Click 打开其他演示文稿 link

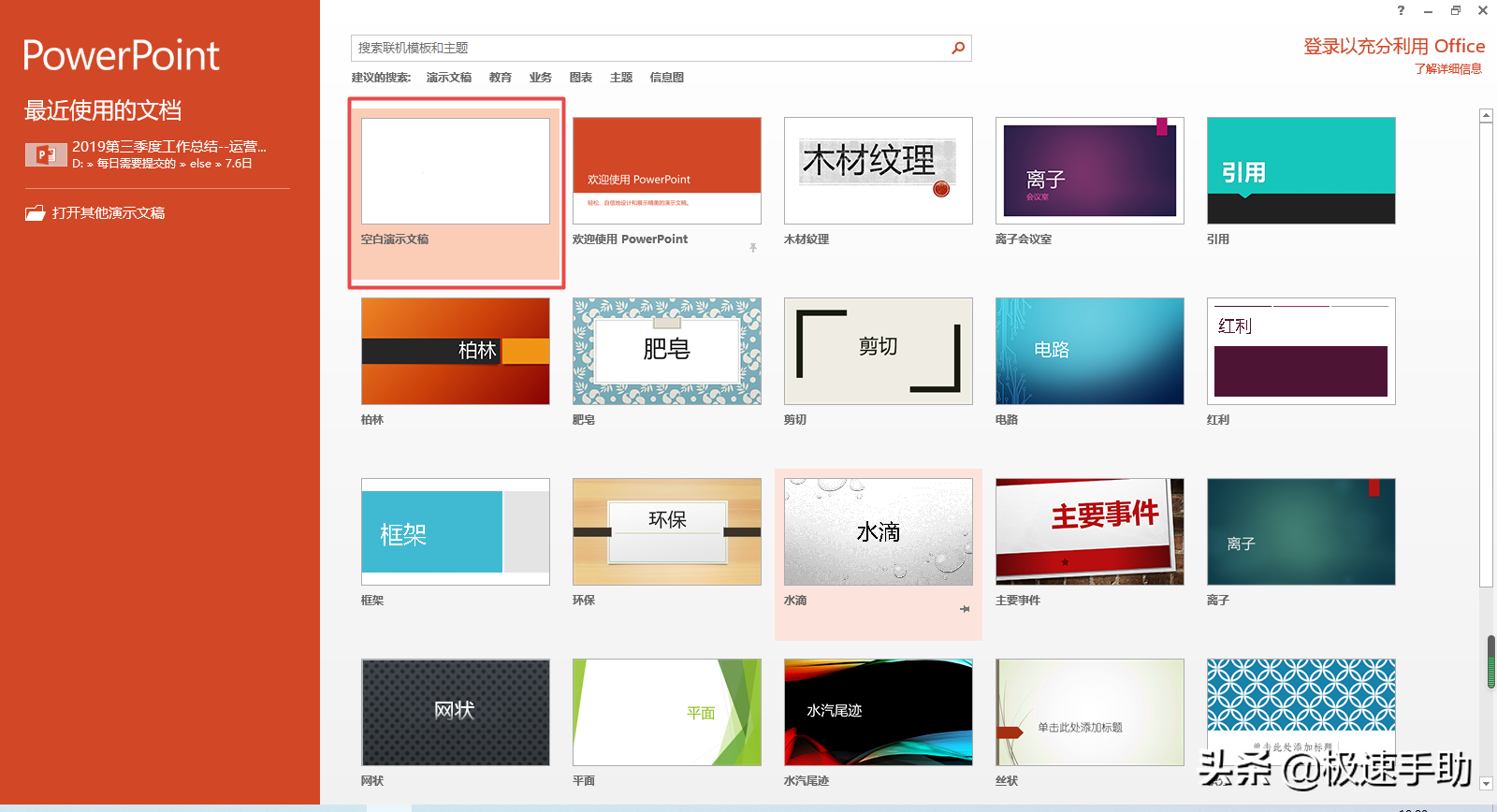tap(109, 213)
